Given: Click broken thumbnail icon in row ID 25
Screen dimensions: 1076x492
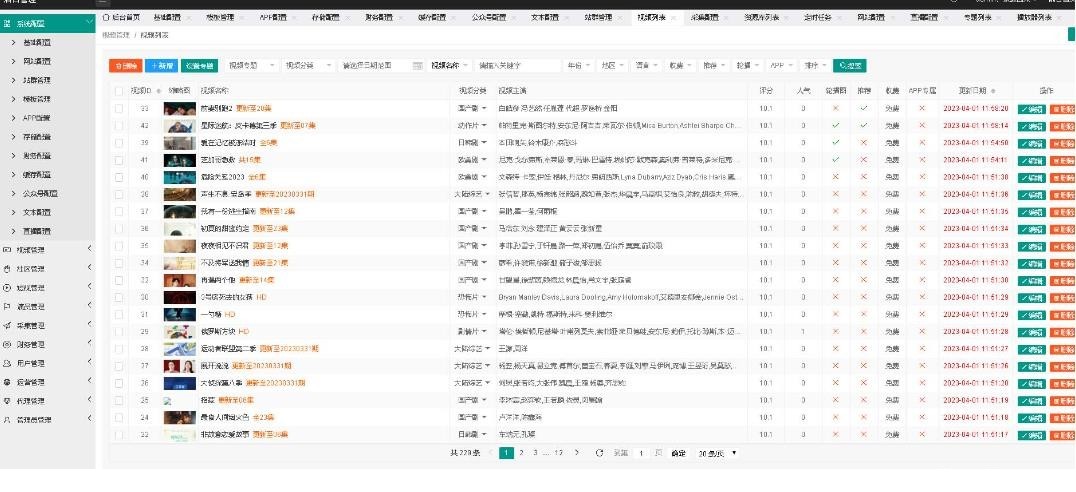Looking at the screenshot, I should 167,400.
